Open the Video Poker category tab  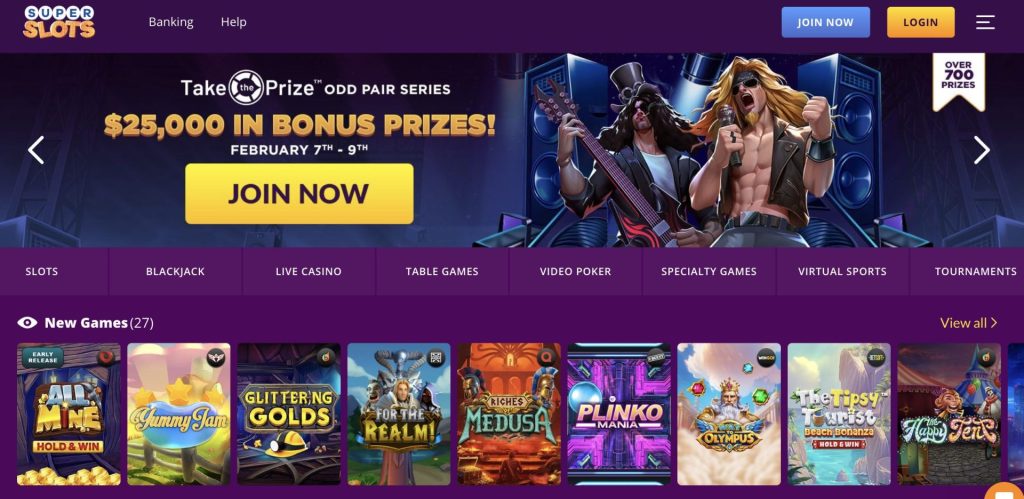coord(575,271)
